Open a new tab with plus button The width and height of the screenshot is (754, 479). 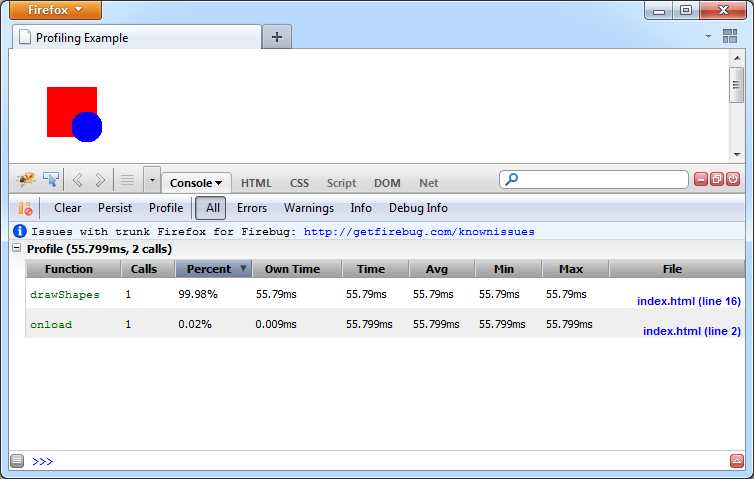pos(277,37)
